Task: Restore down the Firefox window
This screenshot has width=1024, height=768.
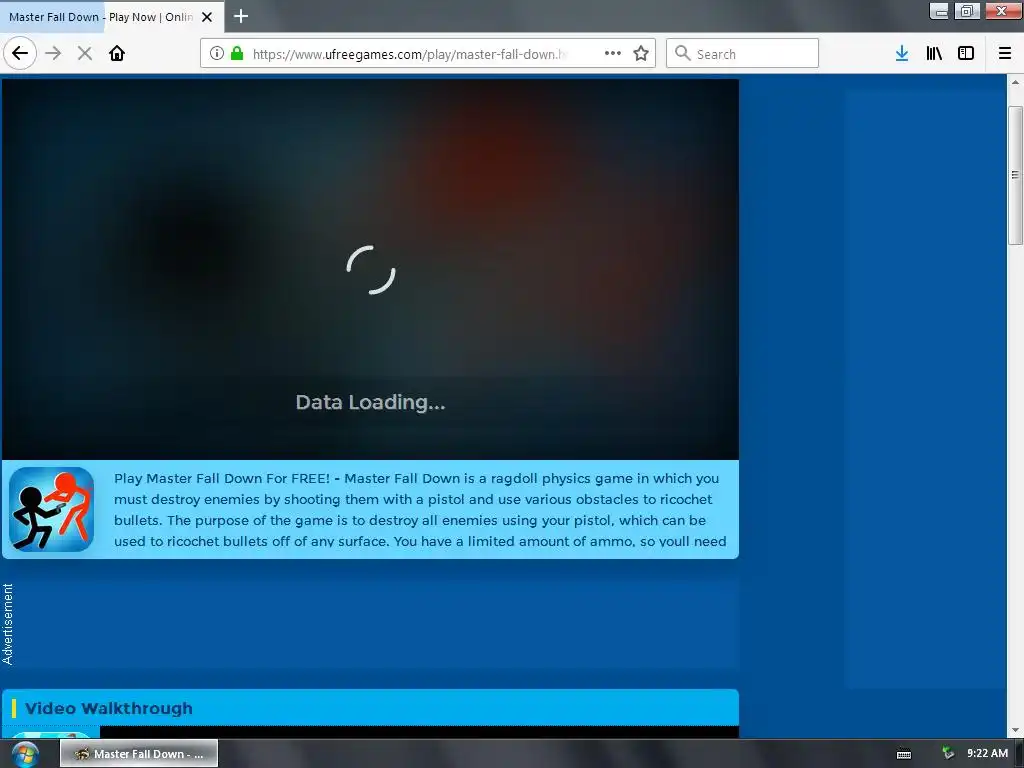Action: pyautogui.click(x=967, y=10)
